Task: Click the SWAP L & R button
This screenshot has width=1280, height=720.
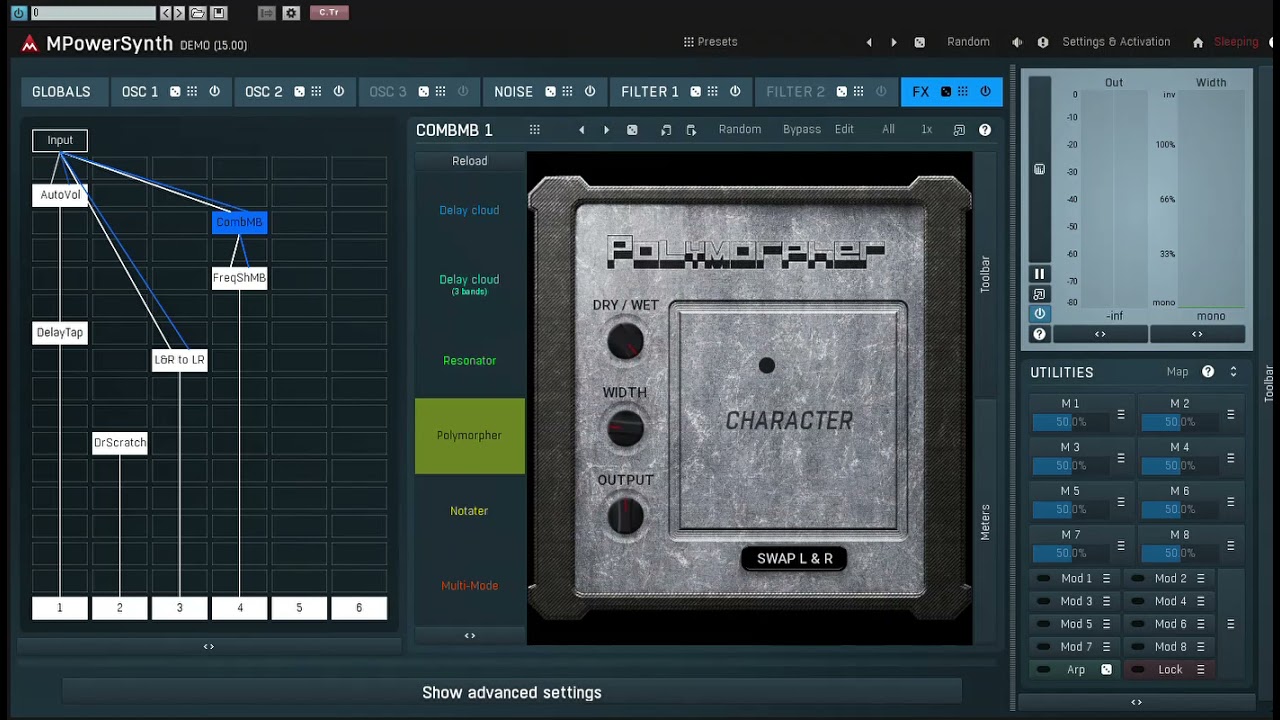Action: coord(795,559)
